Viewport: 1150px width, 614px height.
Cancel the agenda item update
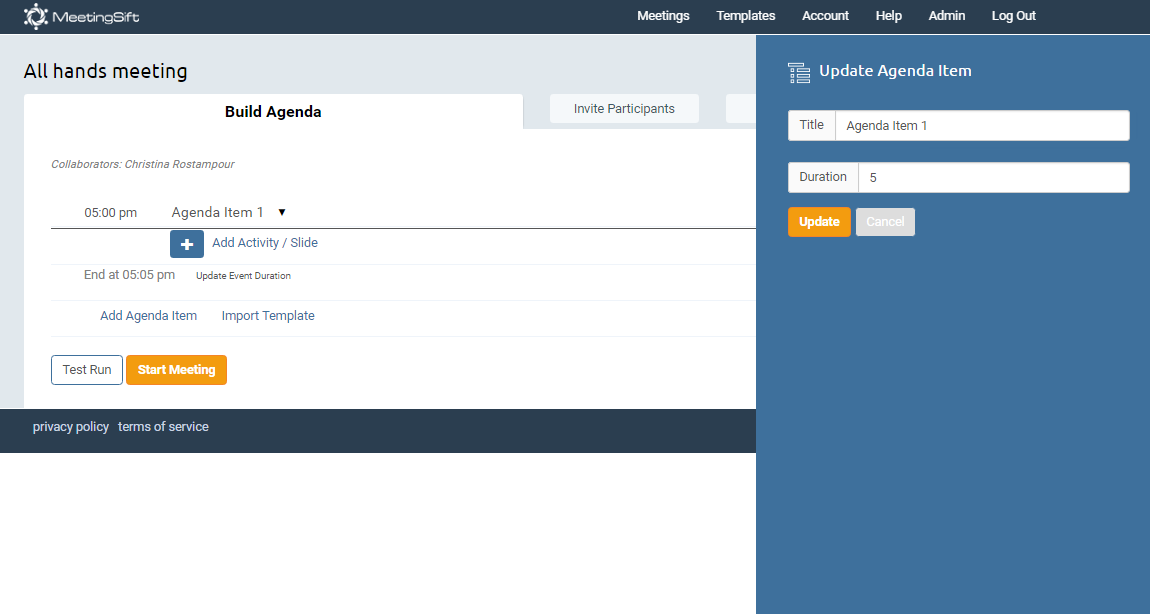coord(884,222)
